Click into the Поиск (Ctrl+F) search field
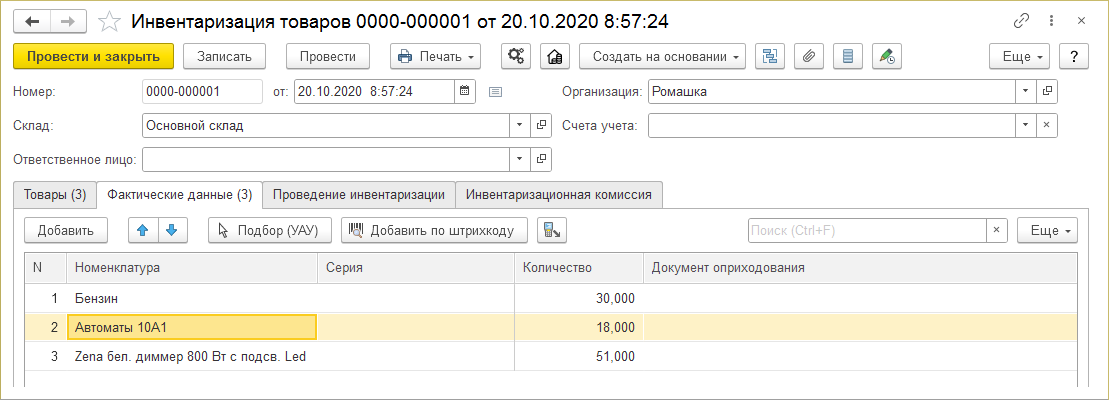 click(x=866, y=230)
